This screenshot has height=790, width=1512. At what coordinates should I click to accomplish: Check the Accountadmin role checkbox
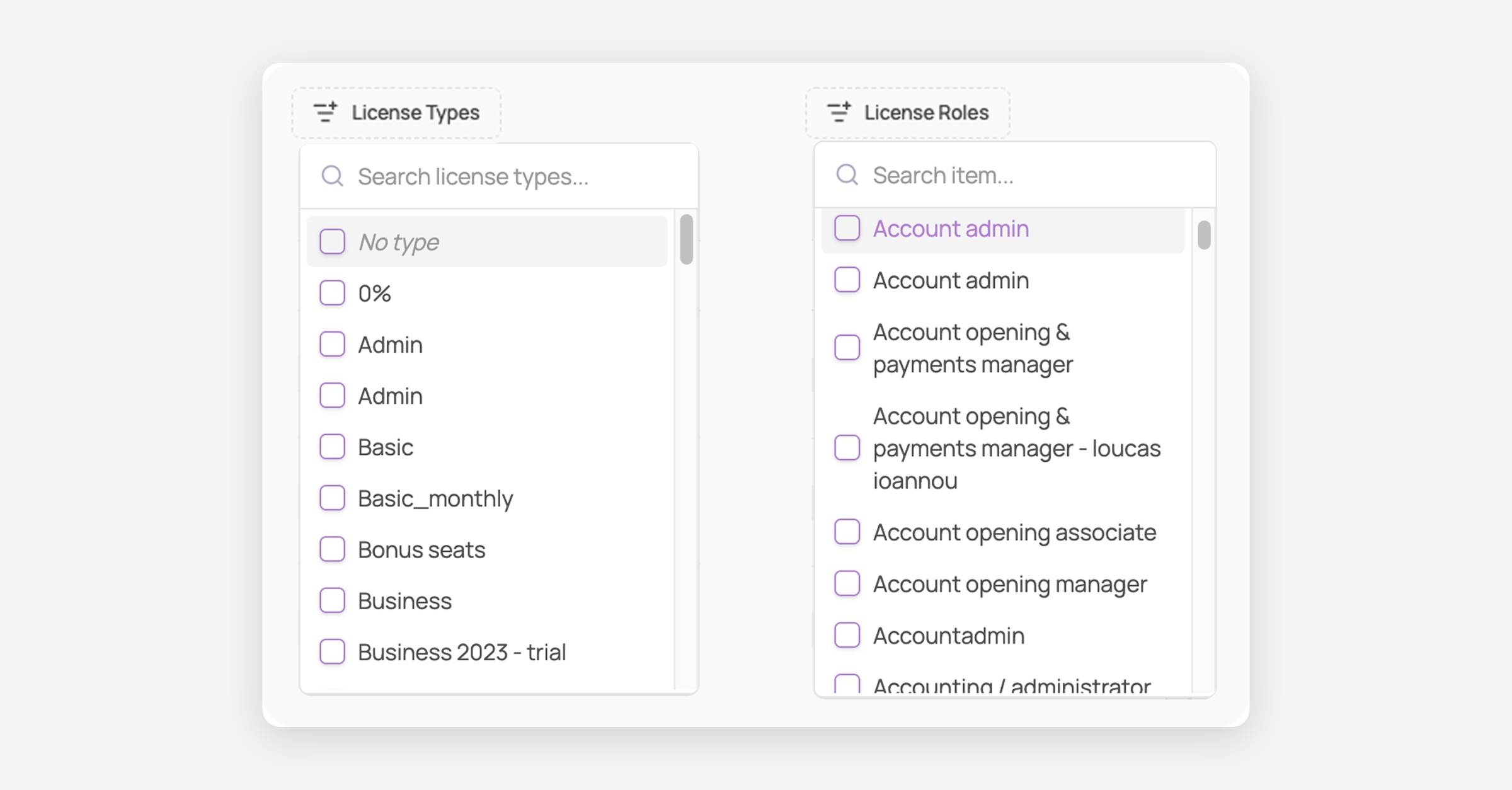click(847, 636)
